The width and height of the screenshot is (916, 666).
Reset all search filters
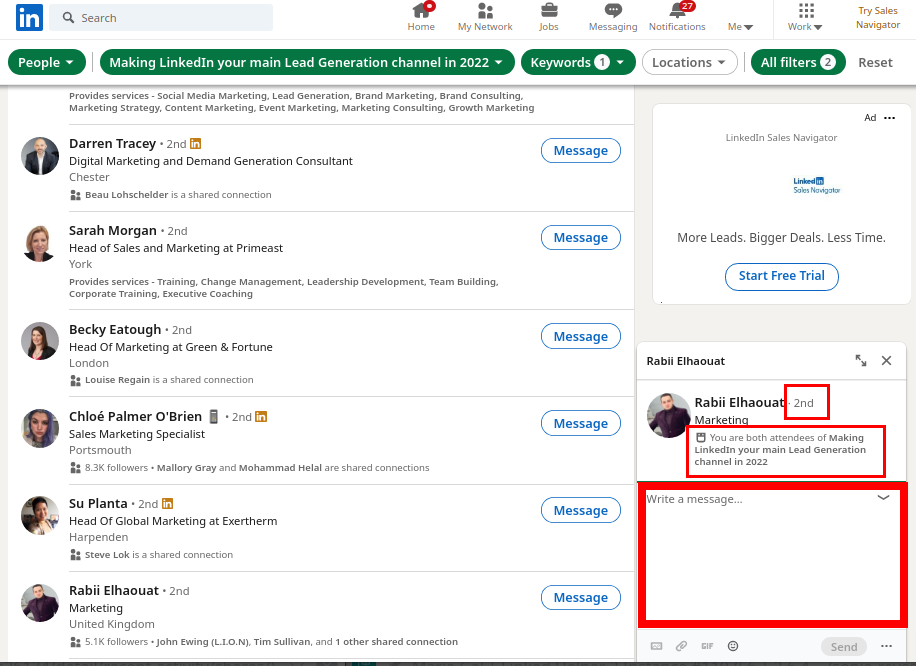[x=875, y=63]
